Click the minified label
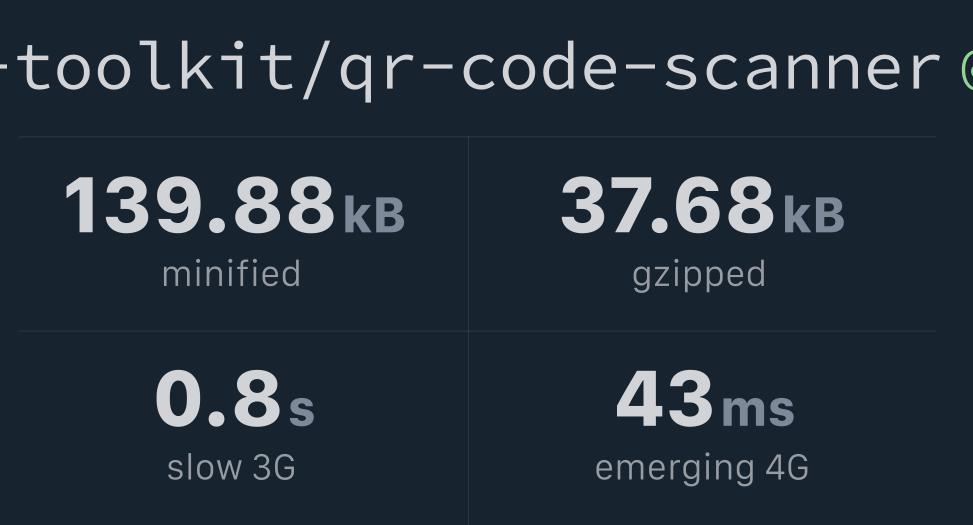The image size is (973, 525). point(231,274)
